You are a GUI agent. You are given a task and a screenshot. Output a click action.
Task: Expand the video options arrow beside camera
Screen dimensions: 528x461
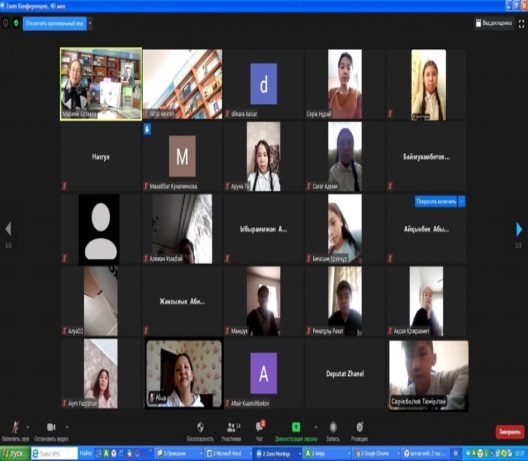click(x=67, y=427)
